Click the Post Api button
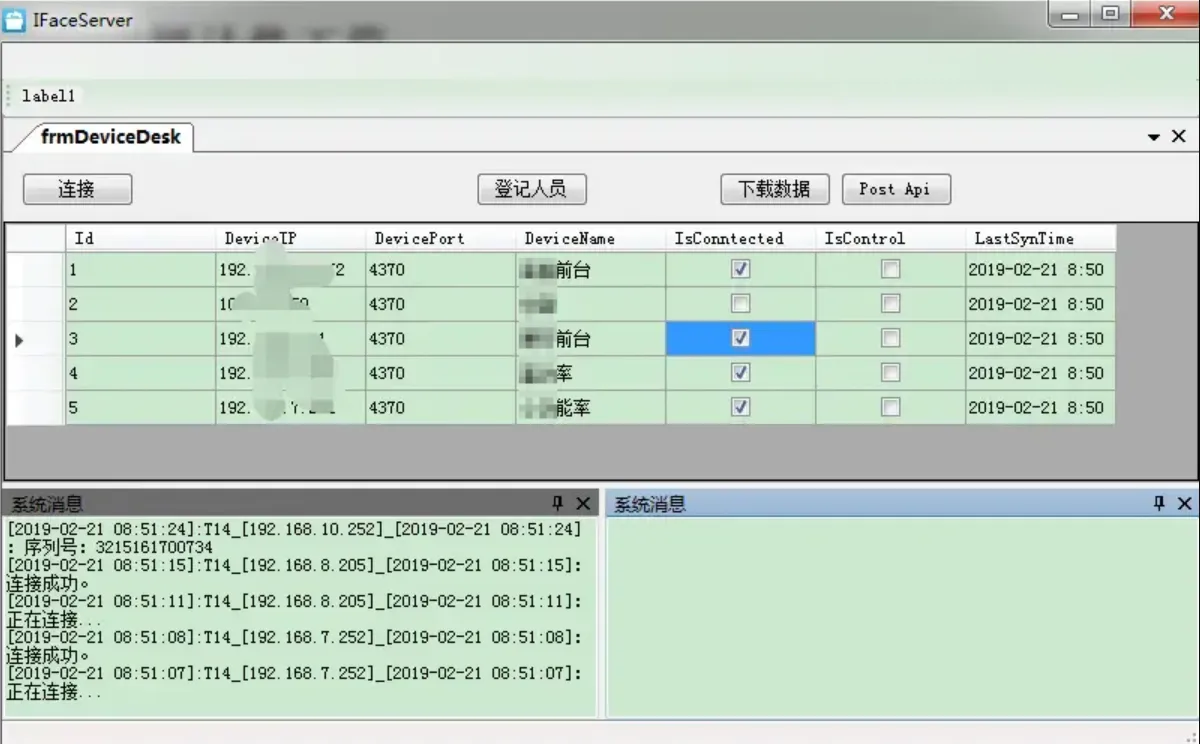1200x744 pixels. pyautogui.click(x=896, y=189)
